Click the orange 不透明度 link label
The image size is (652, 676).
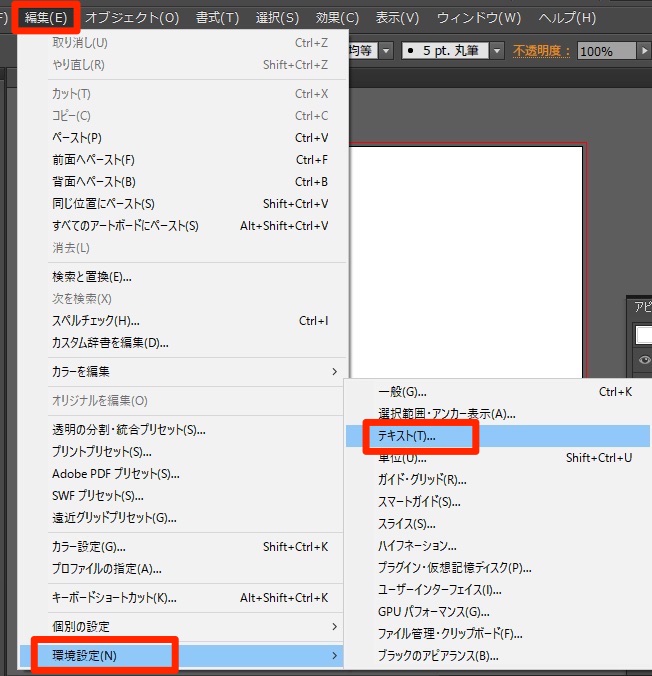(541, 50)
